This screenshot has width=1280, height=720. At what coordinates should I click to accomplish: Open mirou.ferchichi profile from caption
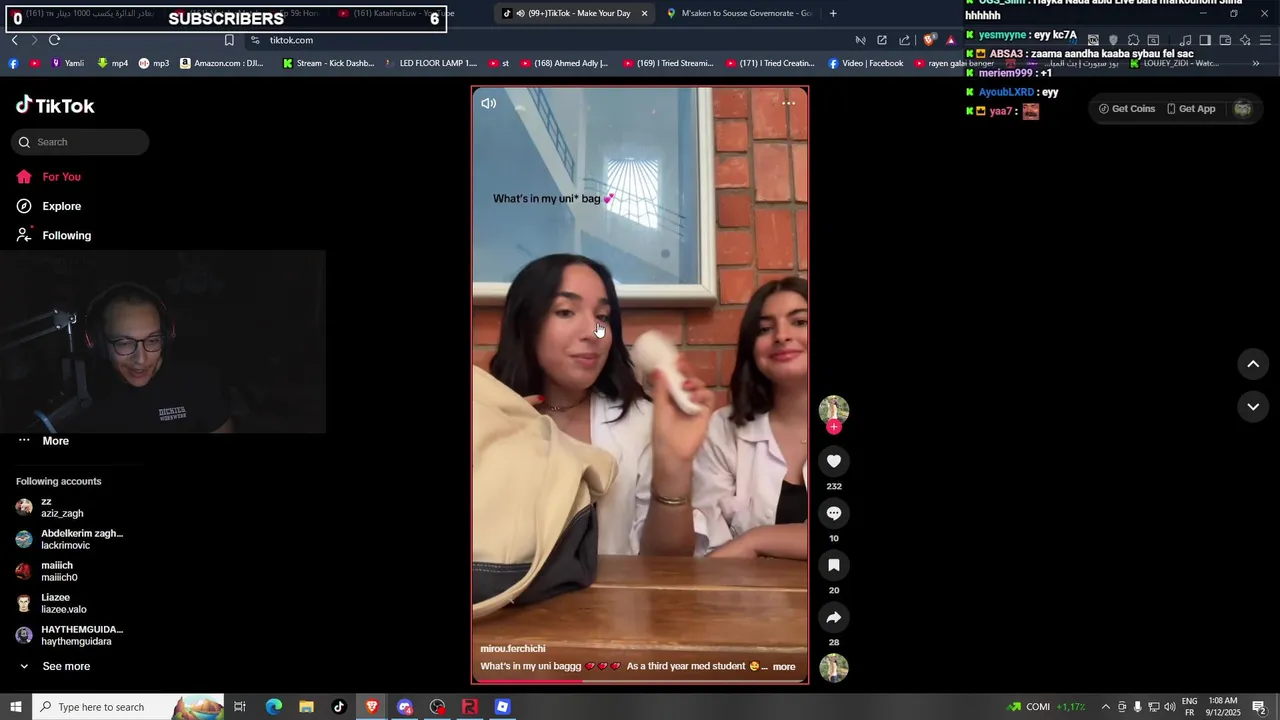click(x=513, y=649)
